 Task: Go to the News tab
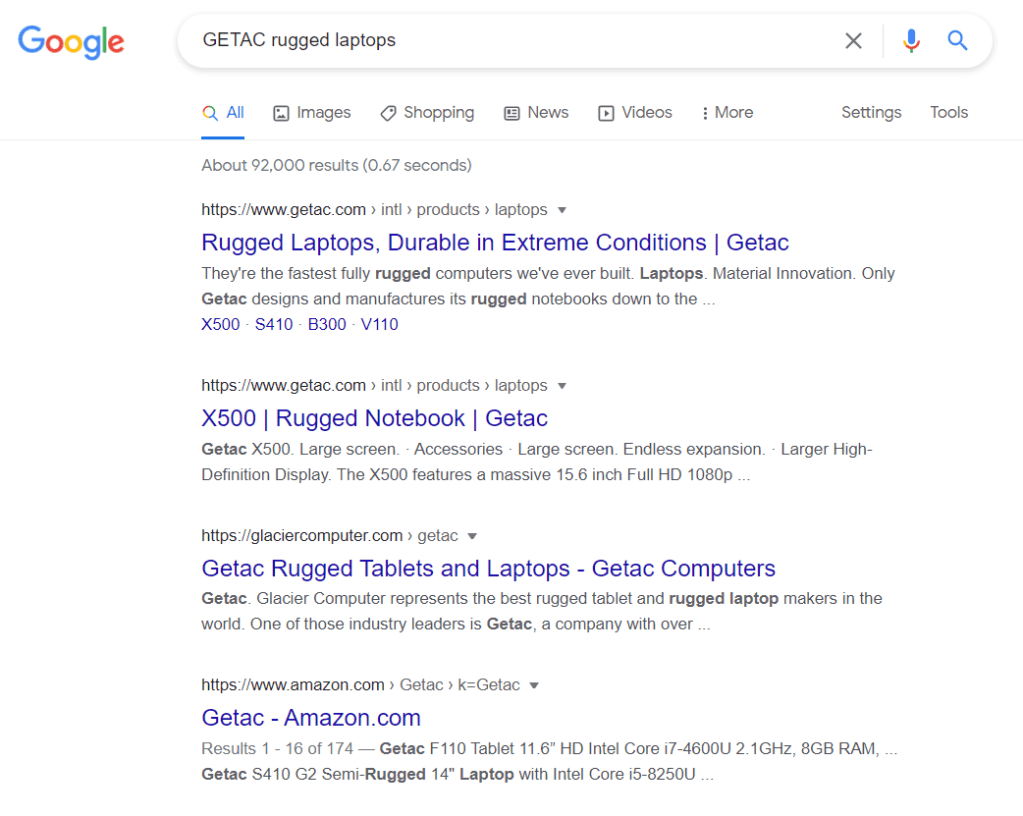pos(536,113)
